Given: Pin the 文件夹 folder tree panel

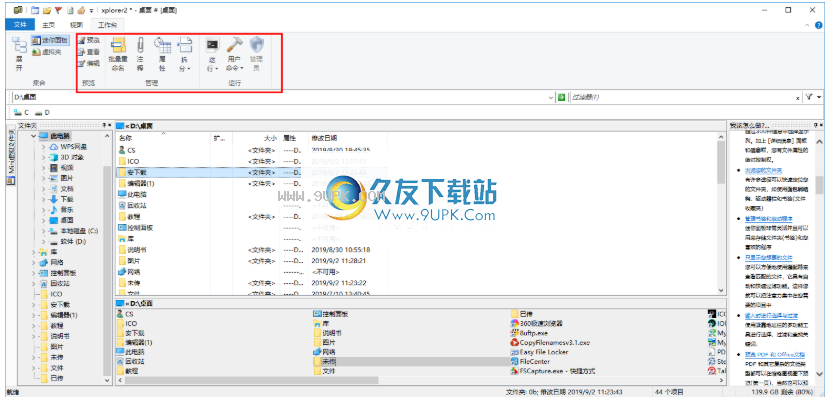Looking at the screenshot, I should click(104, 125).
